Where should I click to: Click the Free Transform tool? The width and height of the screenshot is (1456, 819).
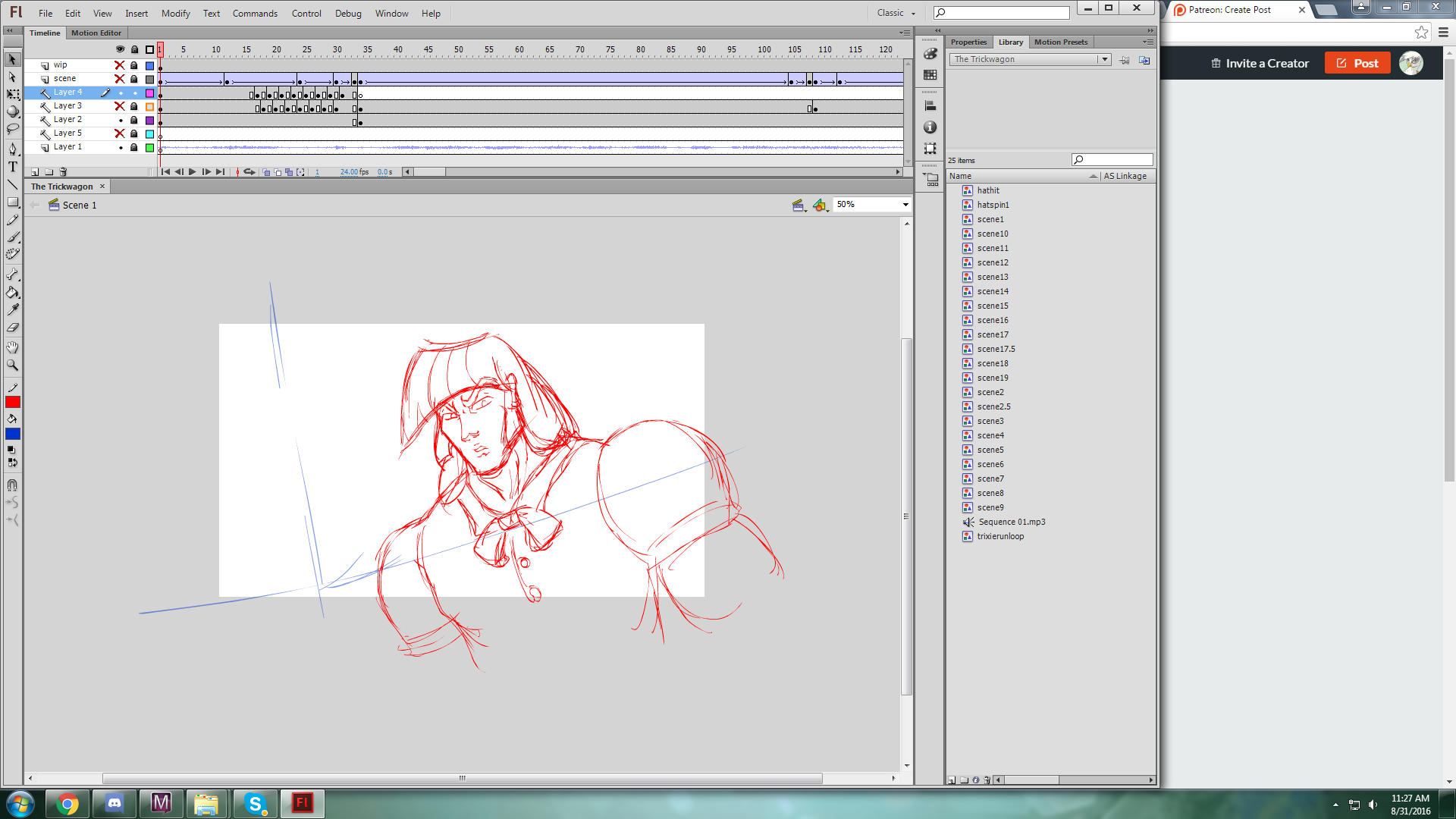[x=12, y=95]
